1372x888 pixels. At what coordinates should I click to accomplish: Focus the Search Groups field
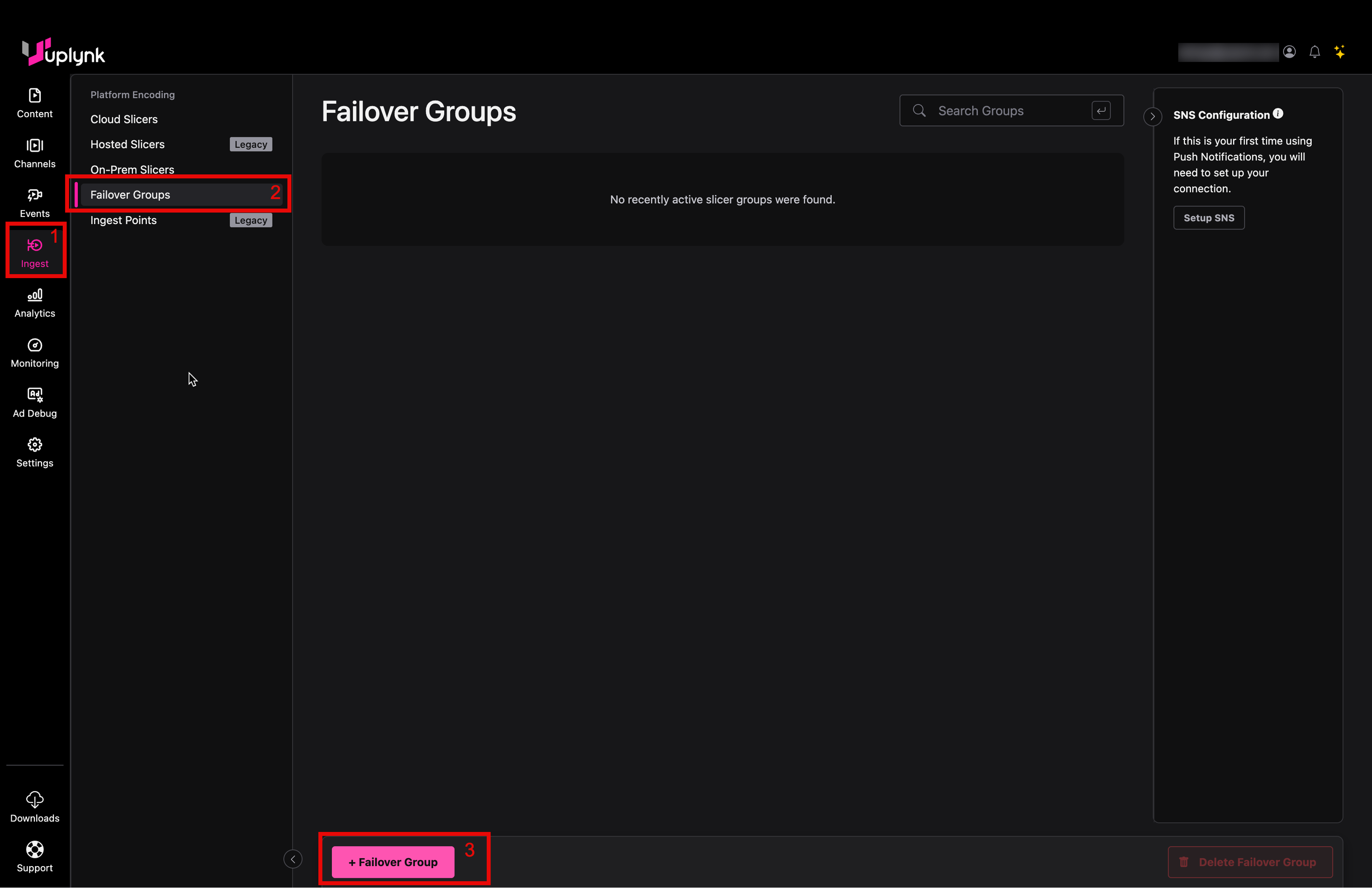click(x=1003, y=111)
